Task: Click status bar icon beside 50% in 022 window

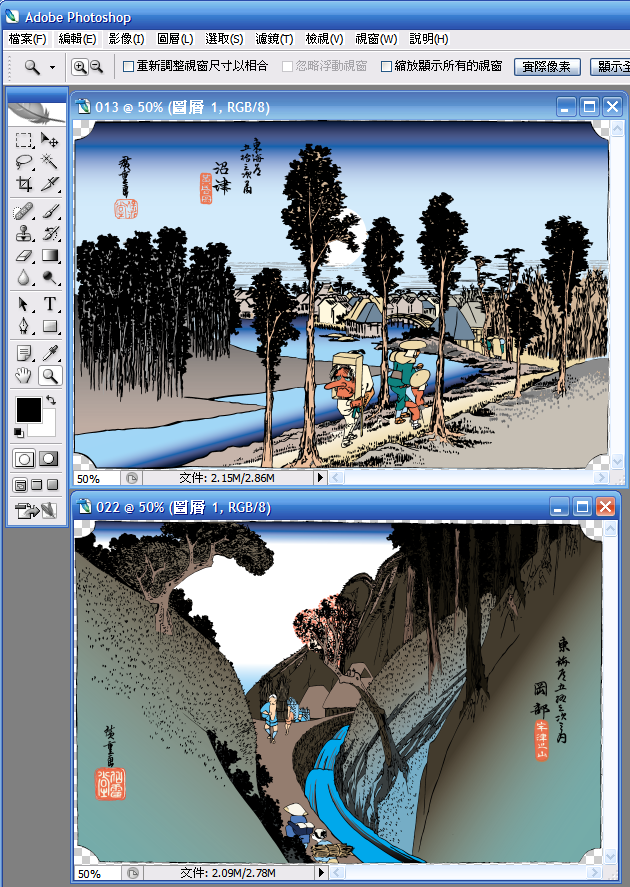Action: (x=132, y=873)
